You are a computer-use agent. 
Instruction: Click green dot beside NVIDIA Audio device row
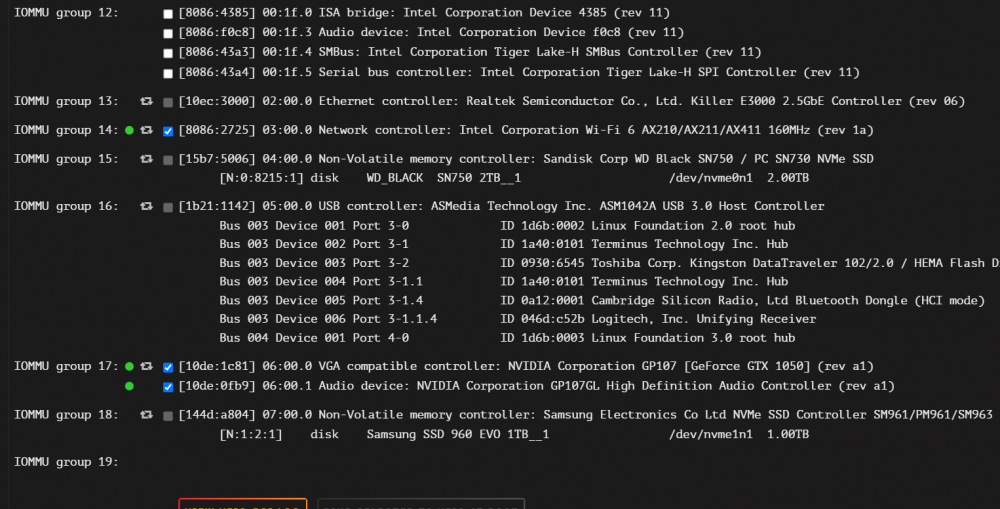pyautogui.click(x=129, y=386)
